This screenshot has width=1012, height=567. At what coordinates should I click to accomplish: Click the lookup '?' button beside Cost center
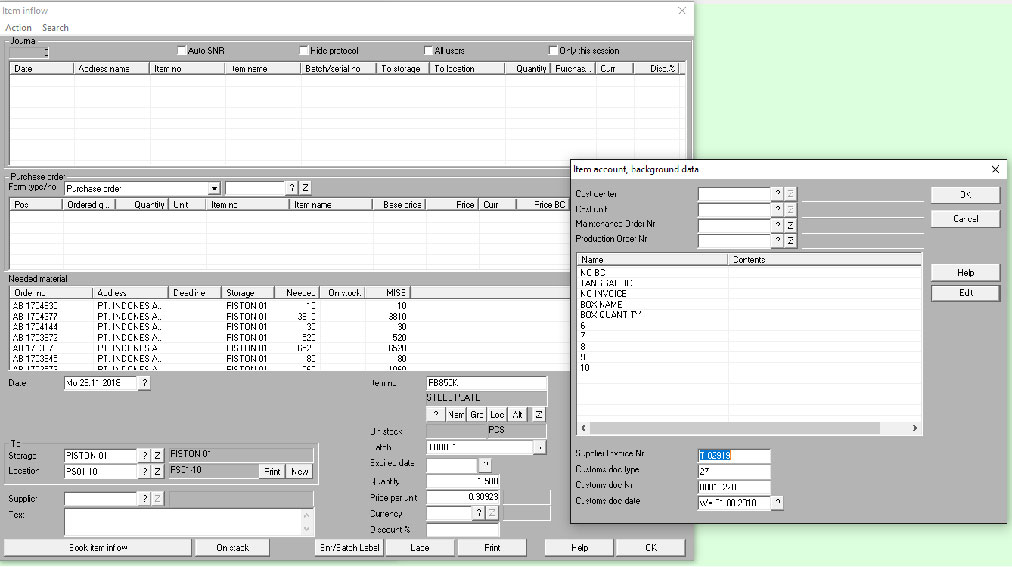coord(777,194)
